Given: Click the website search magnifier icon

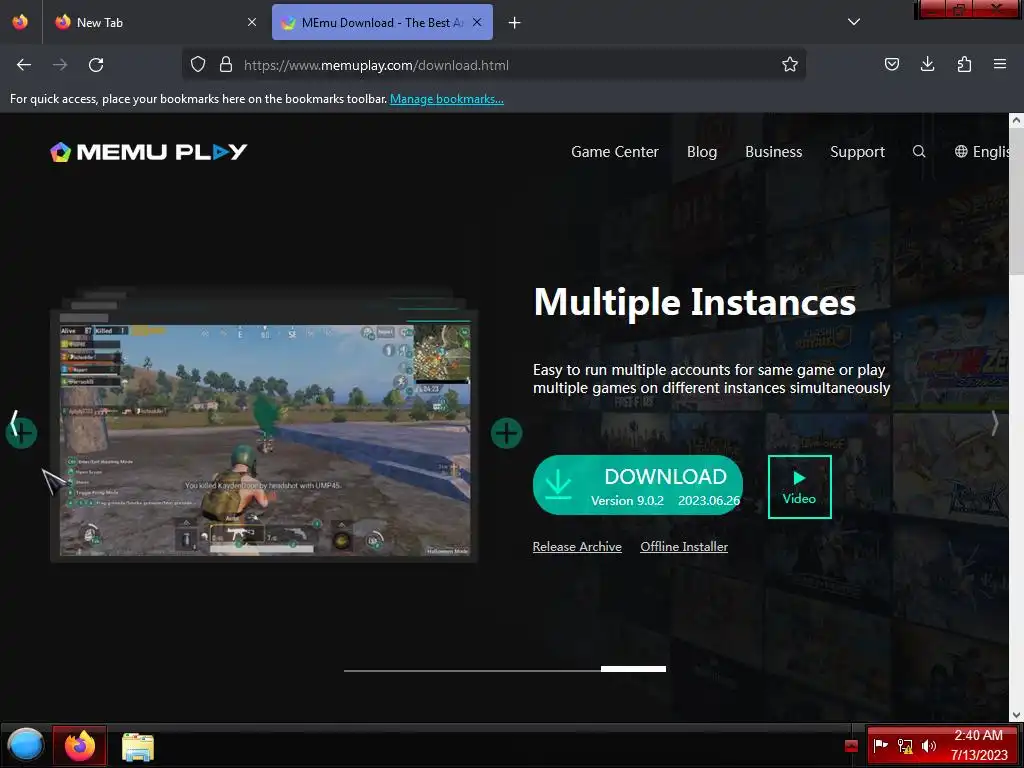Looking at the screenshot, I should tap(919, 152).
